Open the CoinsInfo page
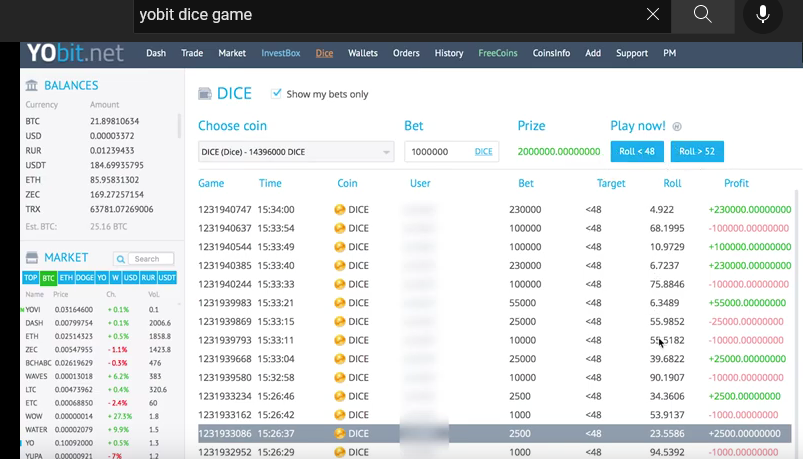Image resolution: width=803 pixels, height=459 pixels. [x=551, y=53]
